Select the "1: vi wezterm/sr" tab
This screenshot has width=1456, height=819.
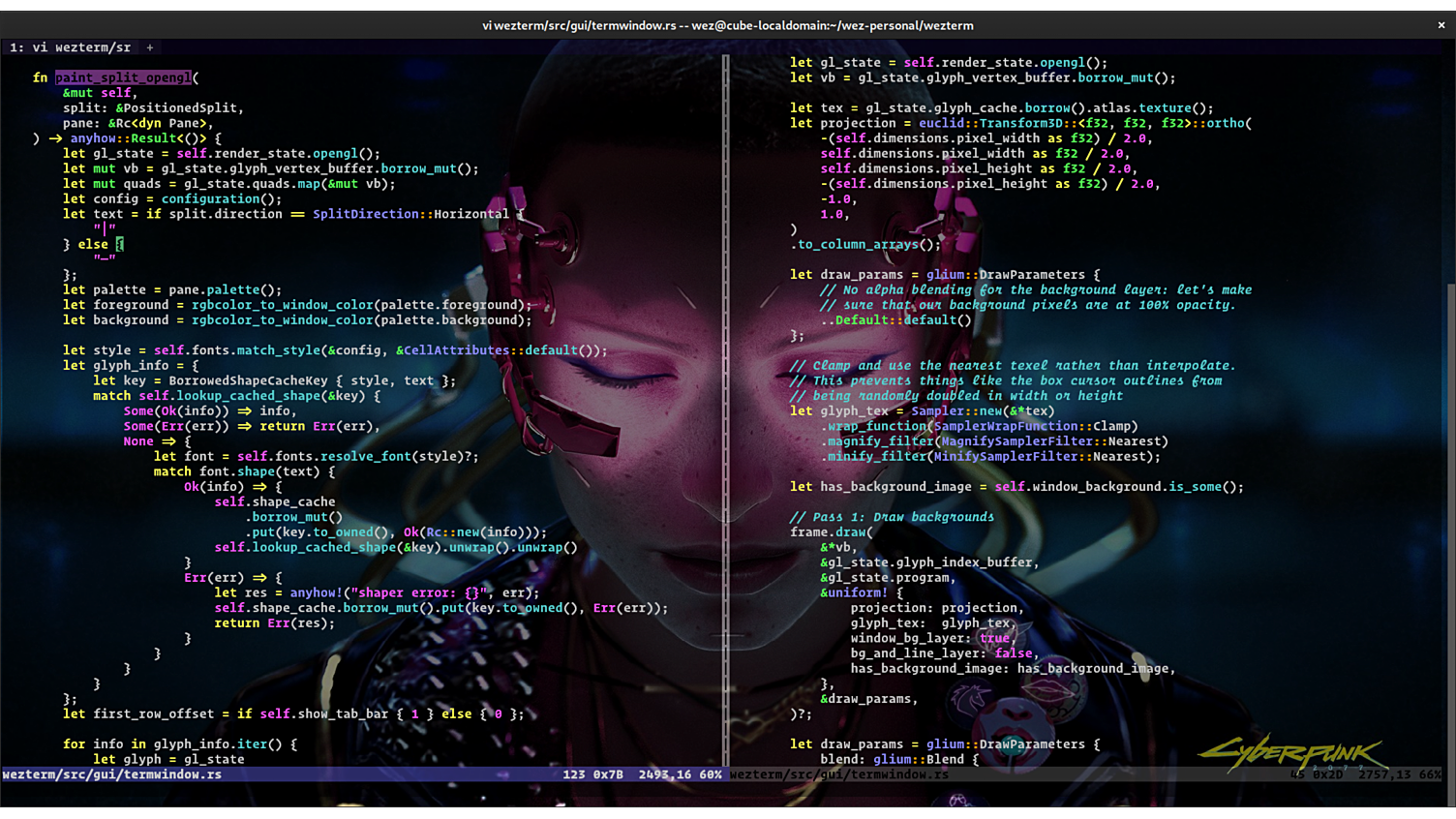coord(70,47)
